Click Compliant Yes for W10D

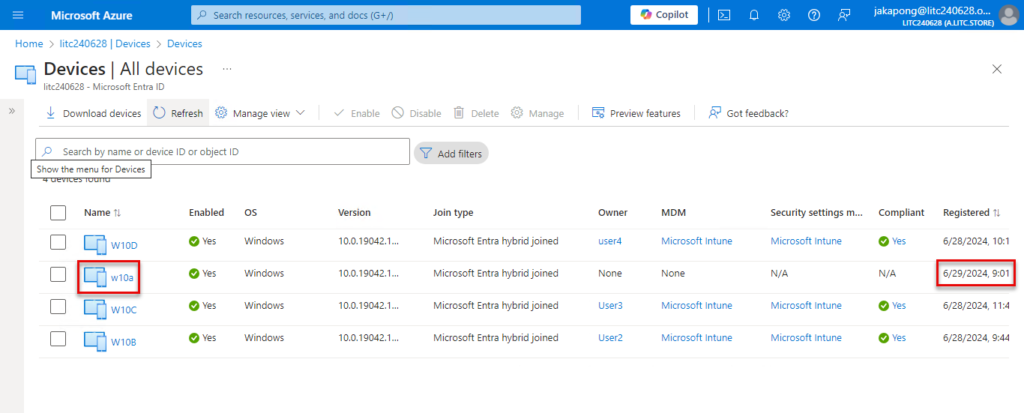point(892,241)
